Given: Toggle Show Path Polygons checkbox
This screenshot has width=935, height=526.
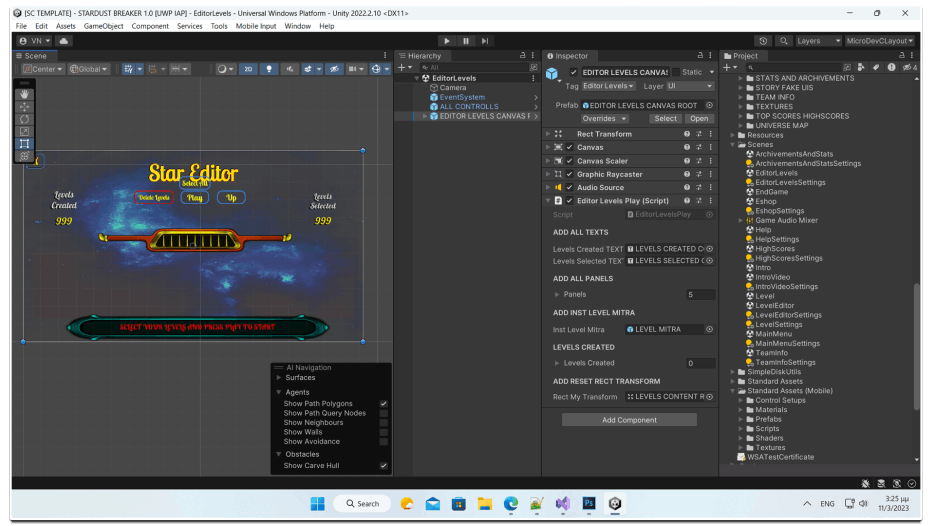Looking at the screenshot, I should pyautogui.click(x=383, y=404).
